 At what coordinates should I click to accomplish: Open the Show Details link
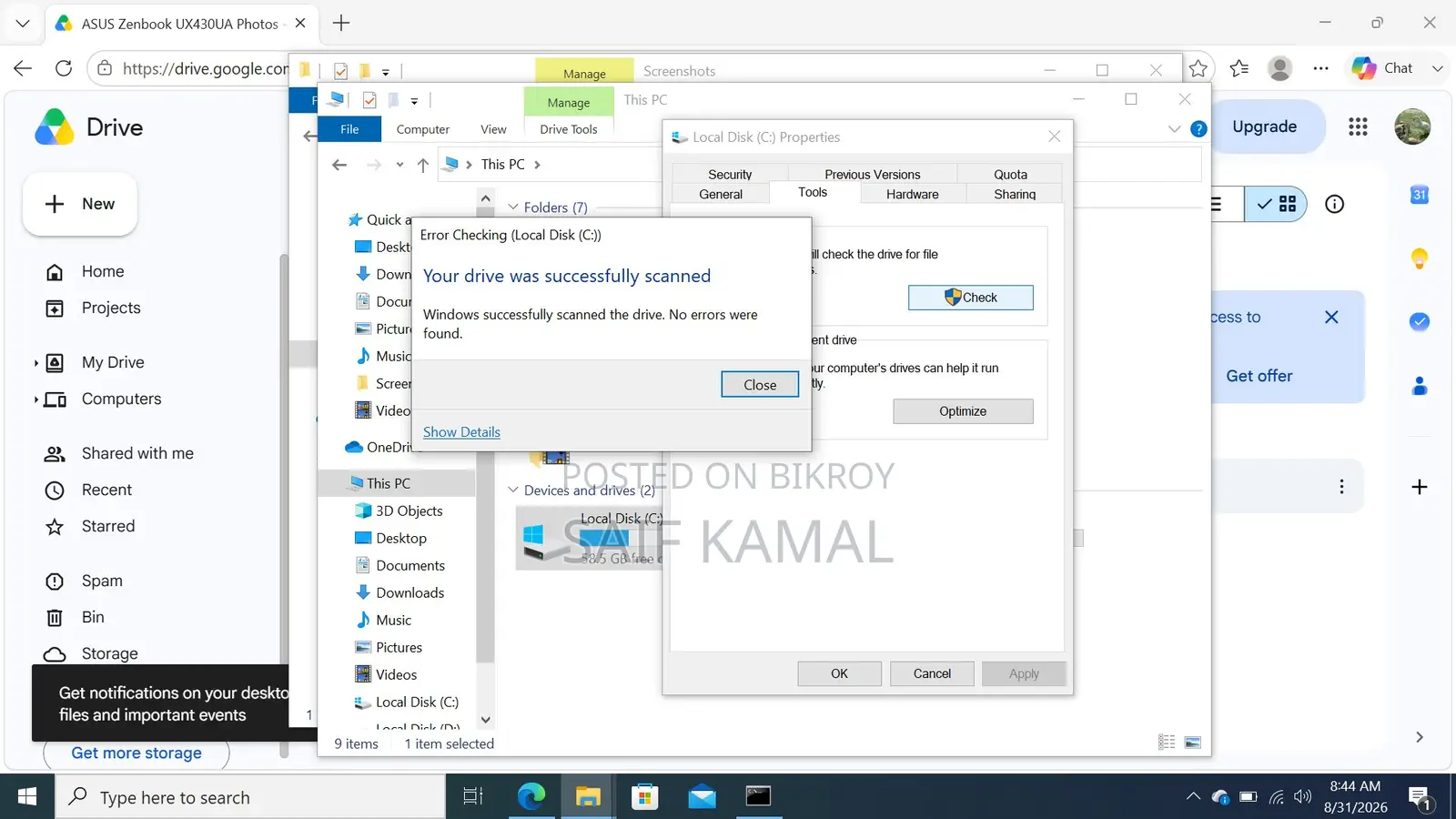tap(461, 432)
